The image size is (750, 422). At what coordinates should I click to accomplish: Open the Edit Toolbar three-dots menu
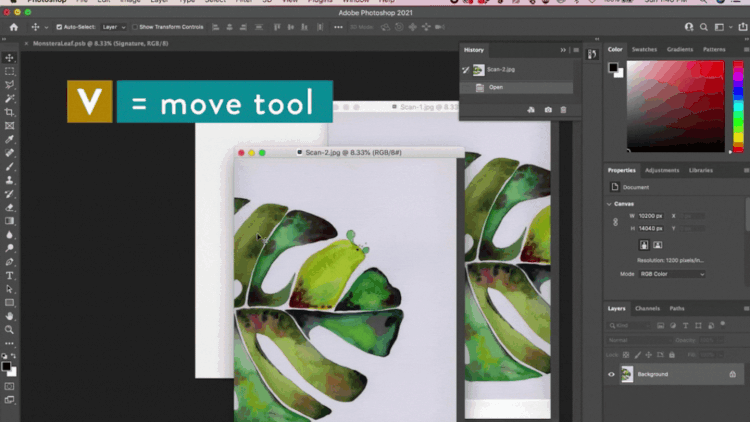(9, 344)
